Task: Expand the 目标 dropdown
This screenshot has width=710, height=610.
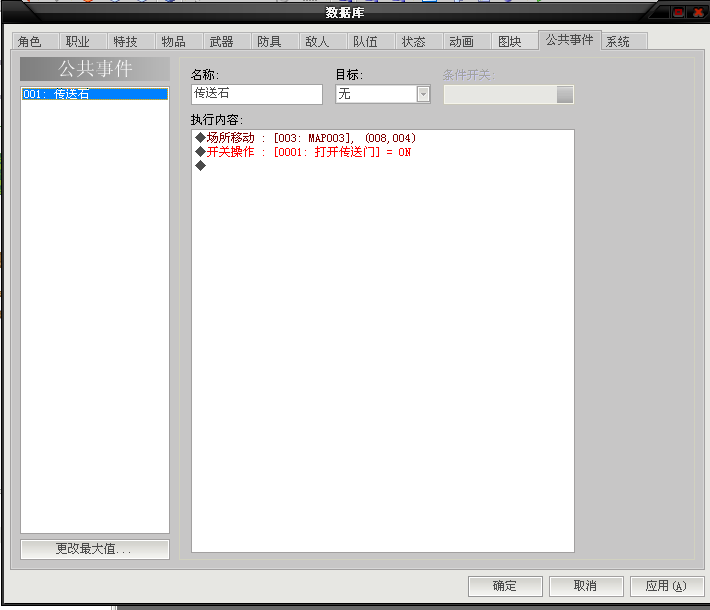Action: click(x=423, y=94)
